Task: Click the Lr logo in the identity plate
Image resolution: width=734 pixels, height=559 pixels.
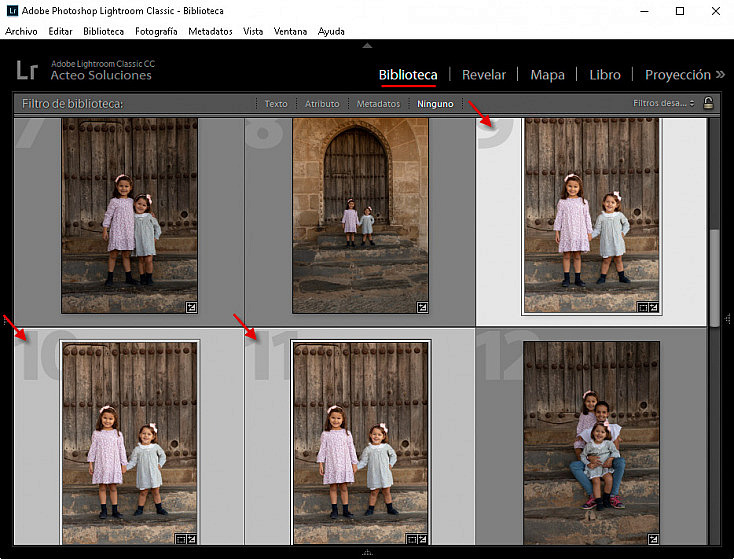Action: coord(27,71)
